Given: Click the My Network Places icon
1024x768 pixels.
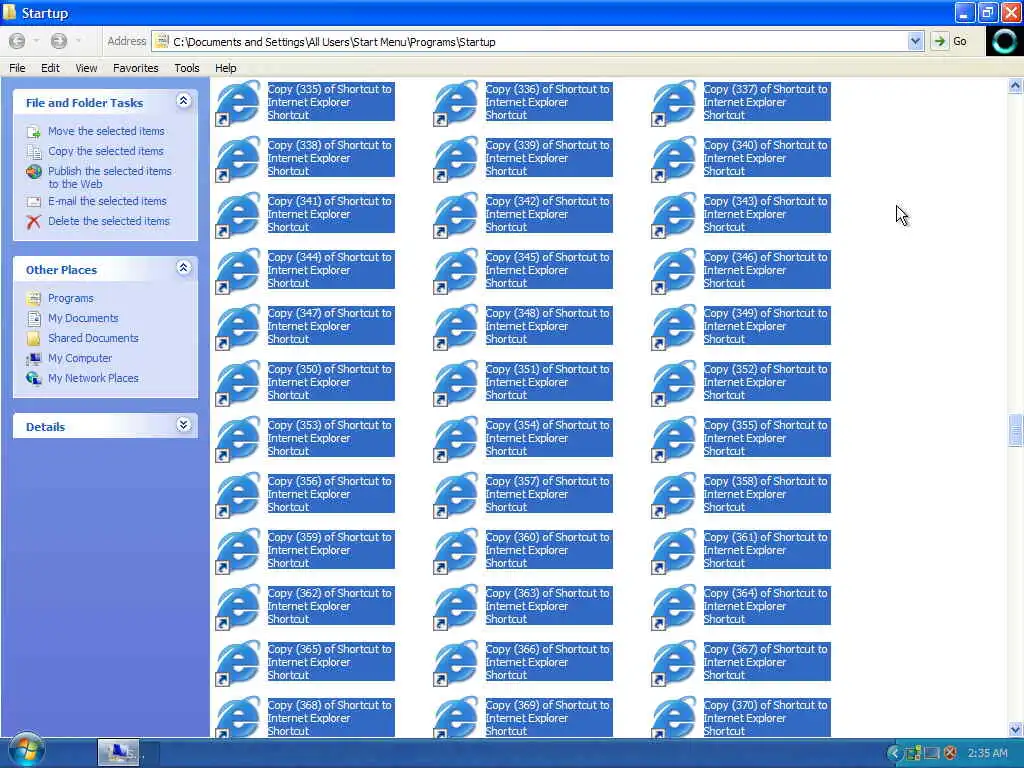Looking at the screenshot, I should tap(34, 378).
